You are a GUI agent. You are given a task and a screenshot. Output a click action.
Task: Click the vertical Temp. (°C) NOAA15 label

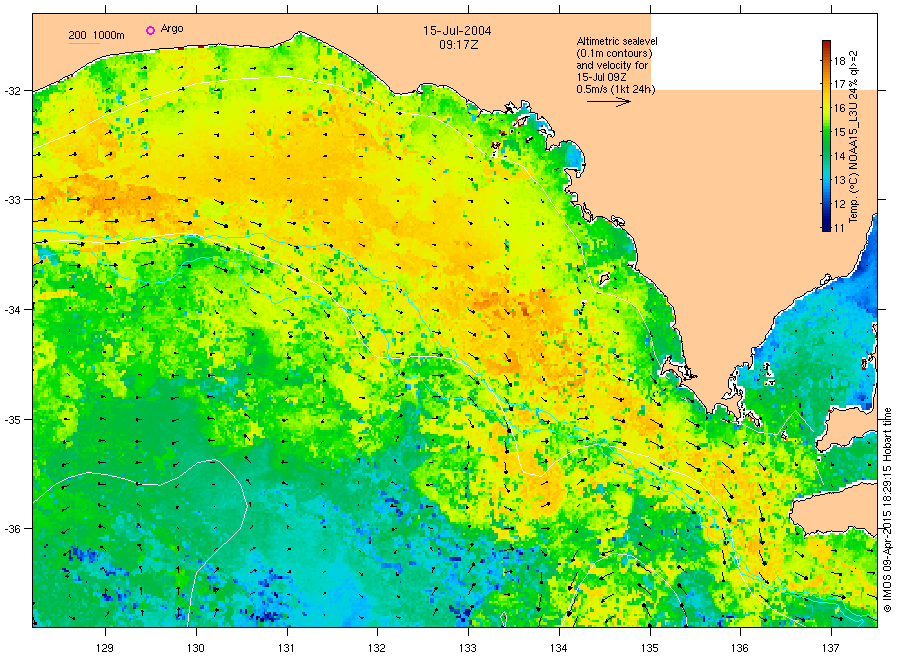pyautogui.click(x=854, y=136)
